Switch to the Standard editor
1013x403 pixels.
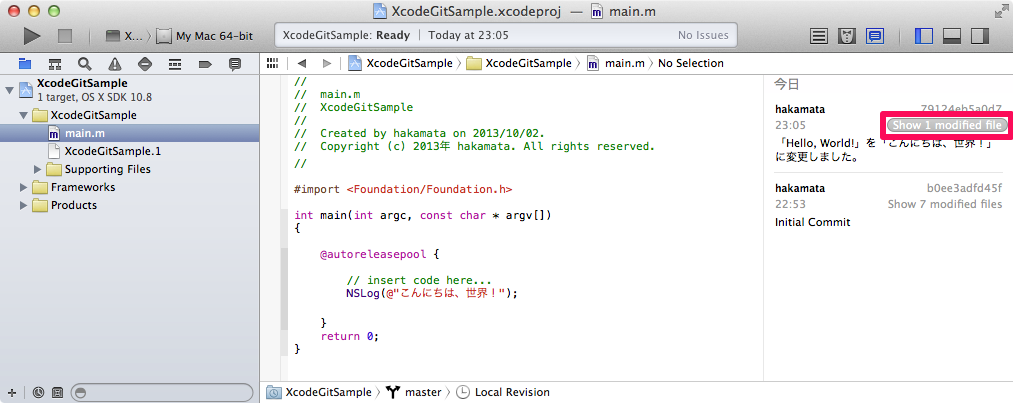[x=819, y=36]
